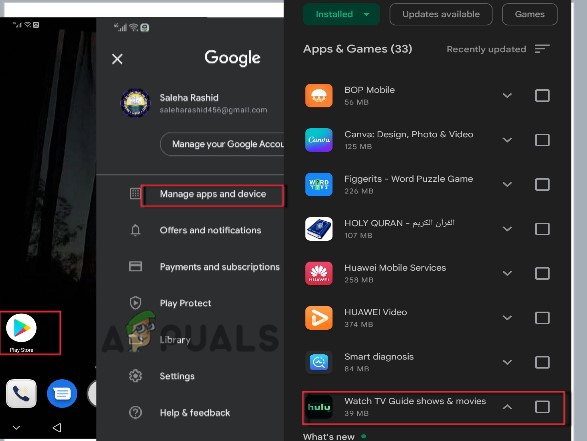Close the Google account menu
Viewport: 587px width, 441px height.
(117, 59)
